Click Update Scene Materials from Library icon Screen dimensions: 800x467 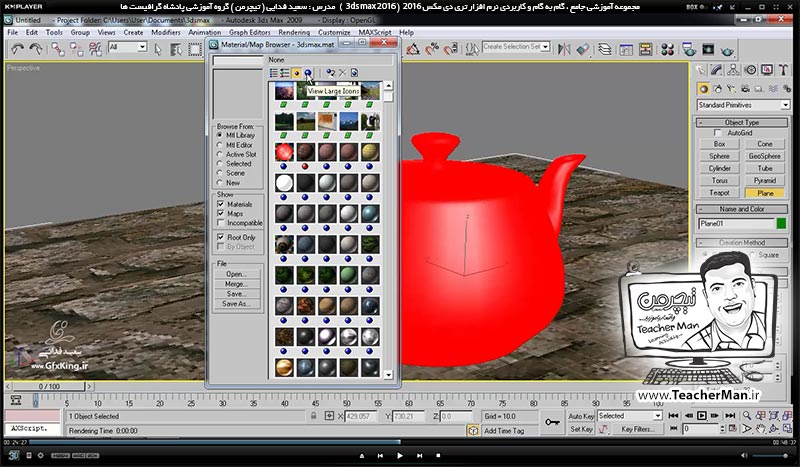pos(331,73)
